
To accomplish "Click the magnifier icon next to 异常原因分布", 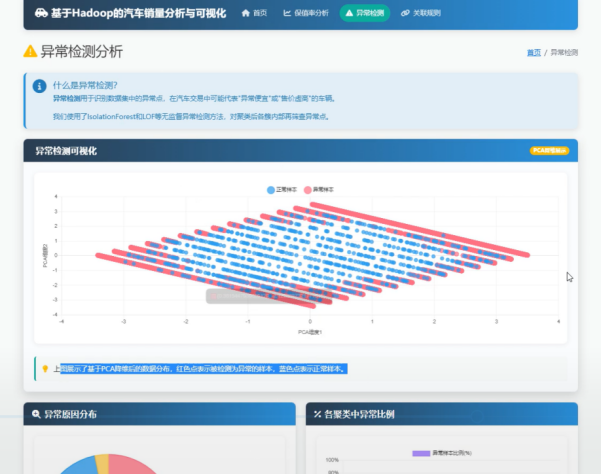I will (x=36, y=414).
